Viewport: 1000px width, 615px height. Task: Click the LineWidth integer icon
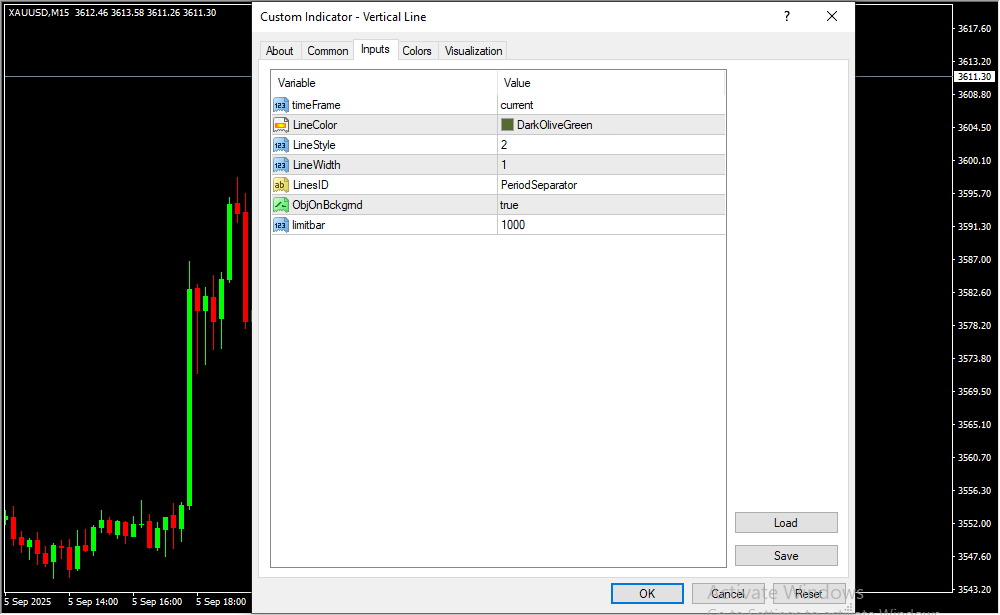pyautogui.click(x=280, y=165)
